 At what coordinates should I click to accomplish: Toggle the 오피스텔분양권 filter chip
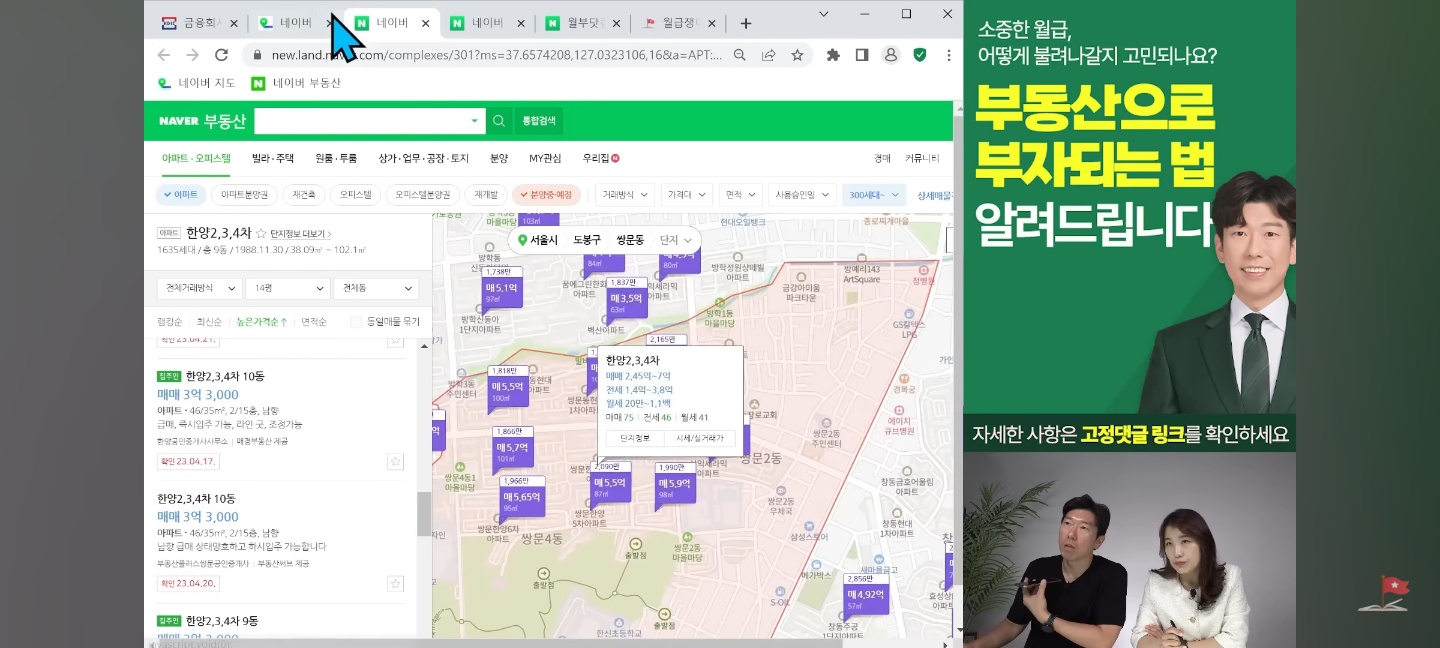tap(422, 195)
